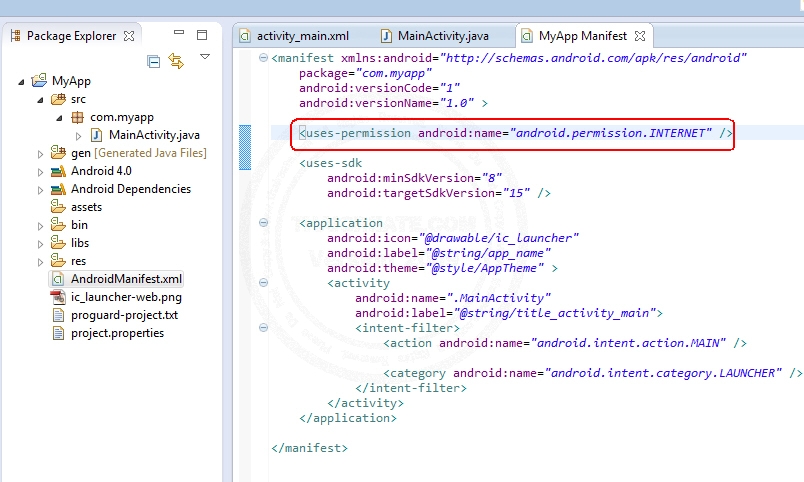Expand the Android 4.0 library node
The image size is (804, 482).
tap(41, 171)
